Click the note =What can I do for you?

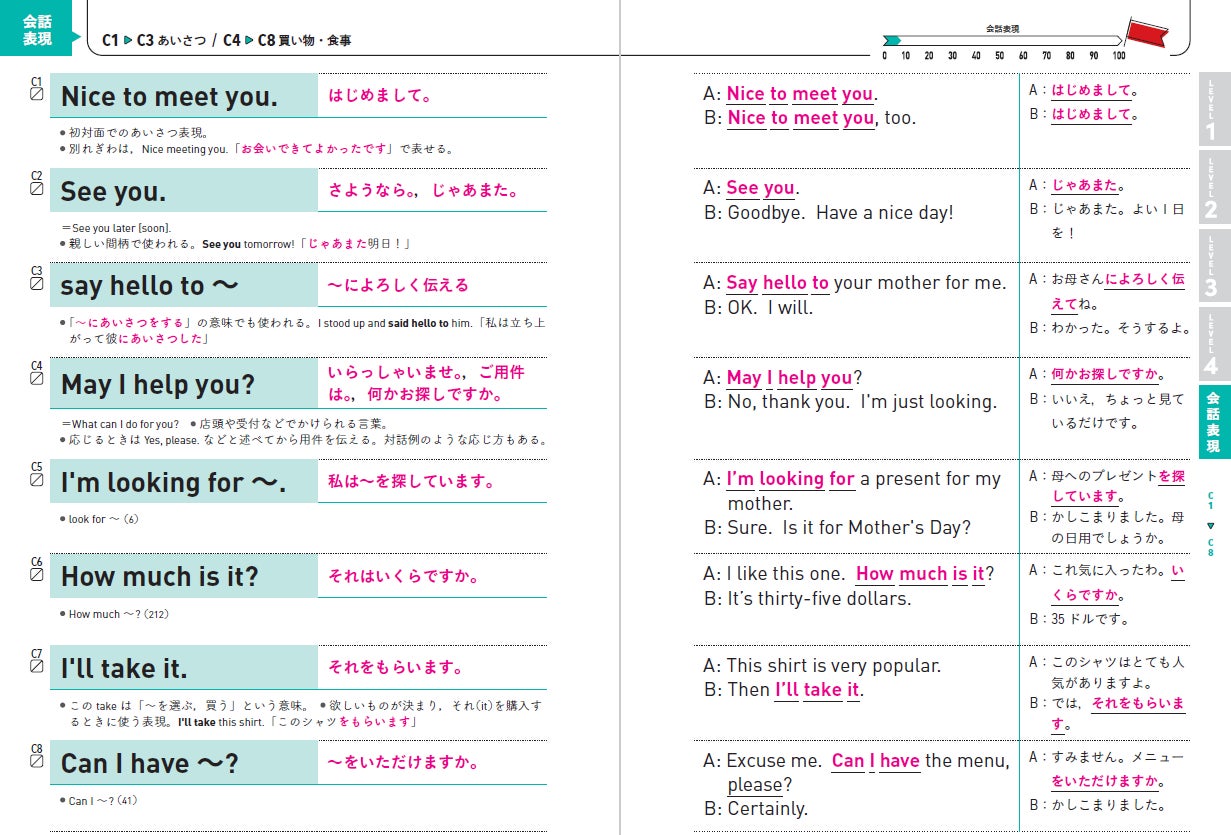[120, 423]
